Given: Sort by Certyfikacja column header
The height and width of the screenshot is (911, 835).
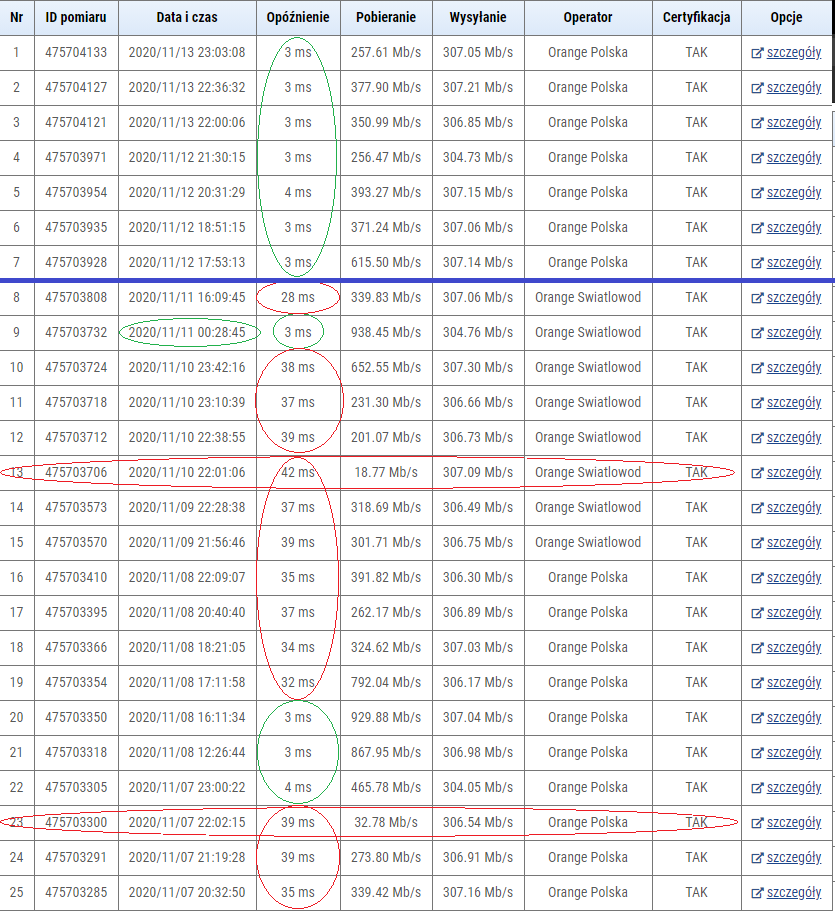Looking at the screenshot, I should point(697,17).
